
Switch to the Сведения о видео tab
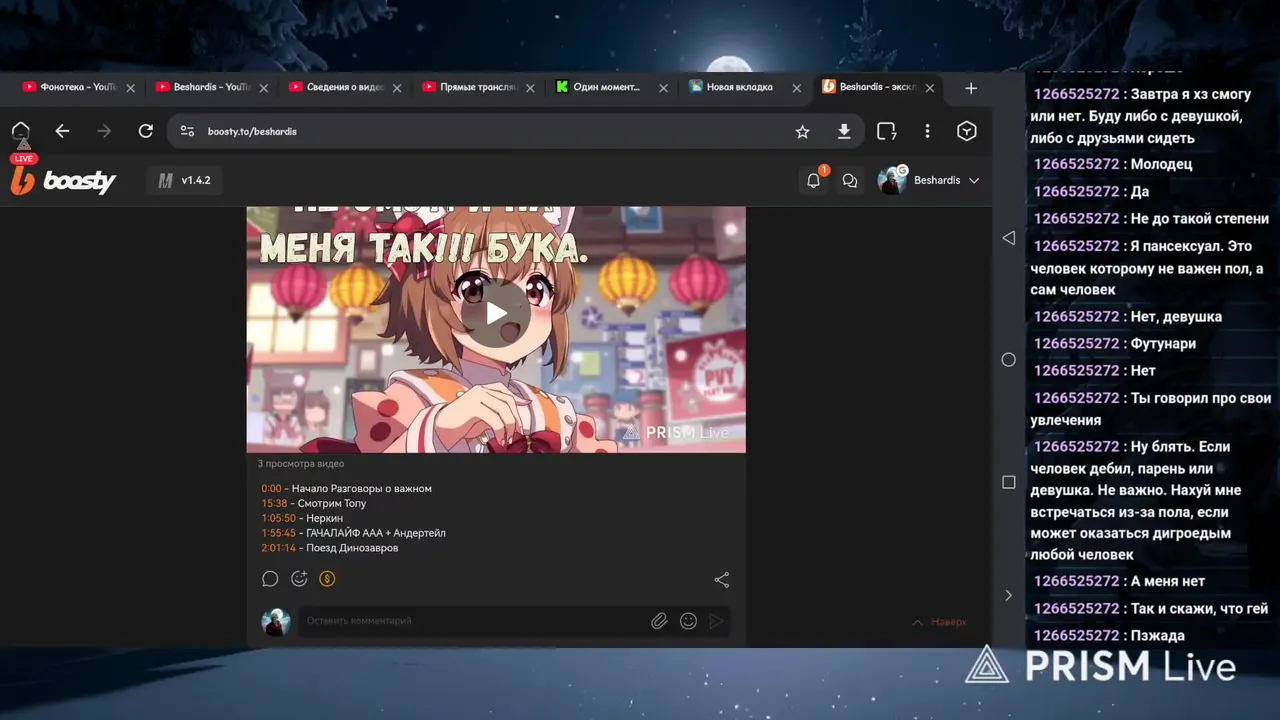[336, 88]
